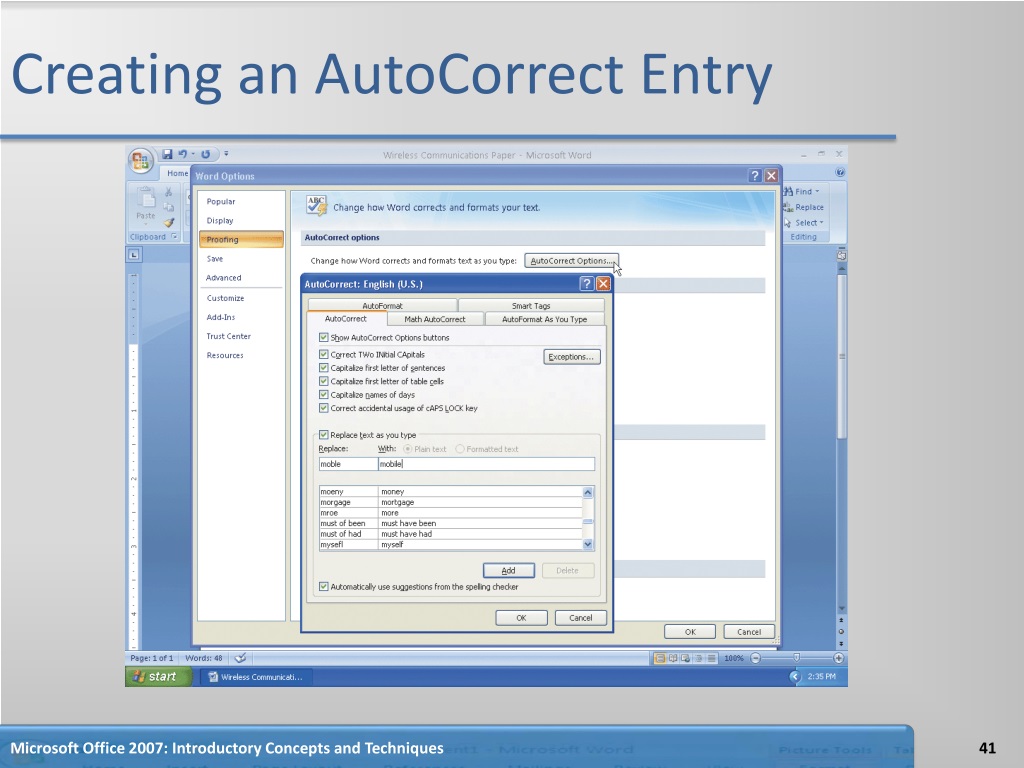The height and width of the screenshot is (768, 1024).
Task: Switch to Draft view icon
Action: pos(711,658)
